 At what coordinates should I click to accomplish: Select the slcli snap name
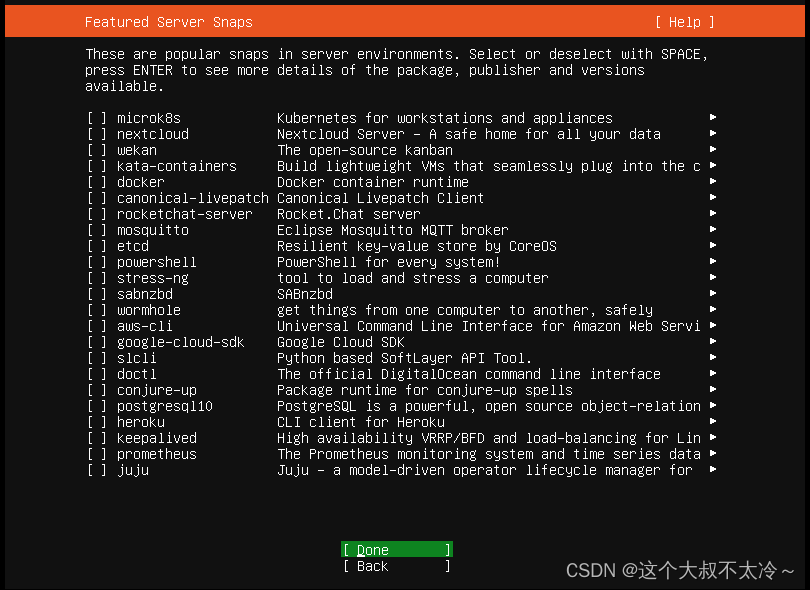coord(136,359)
